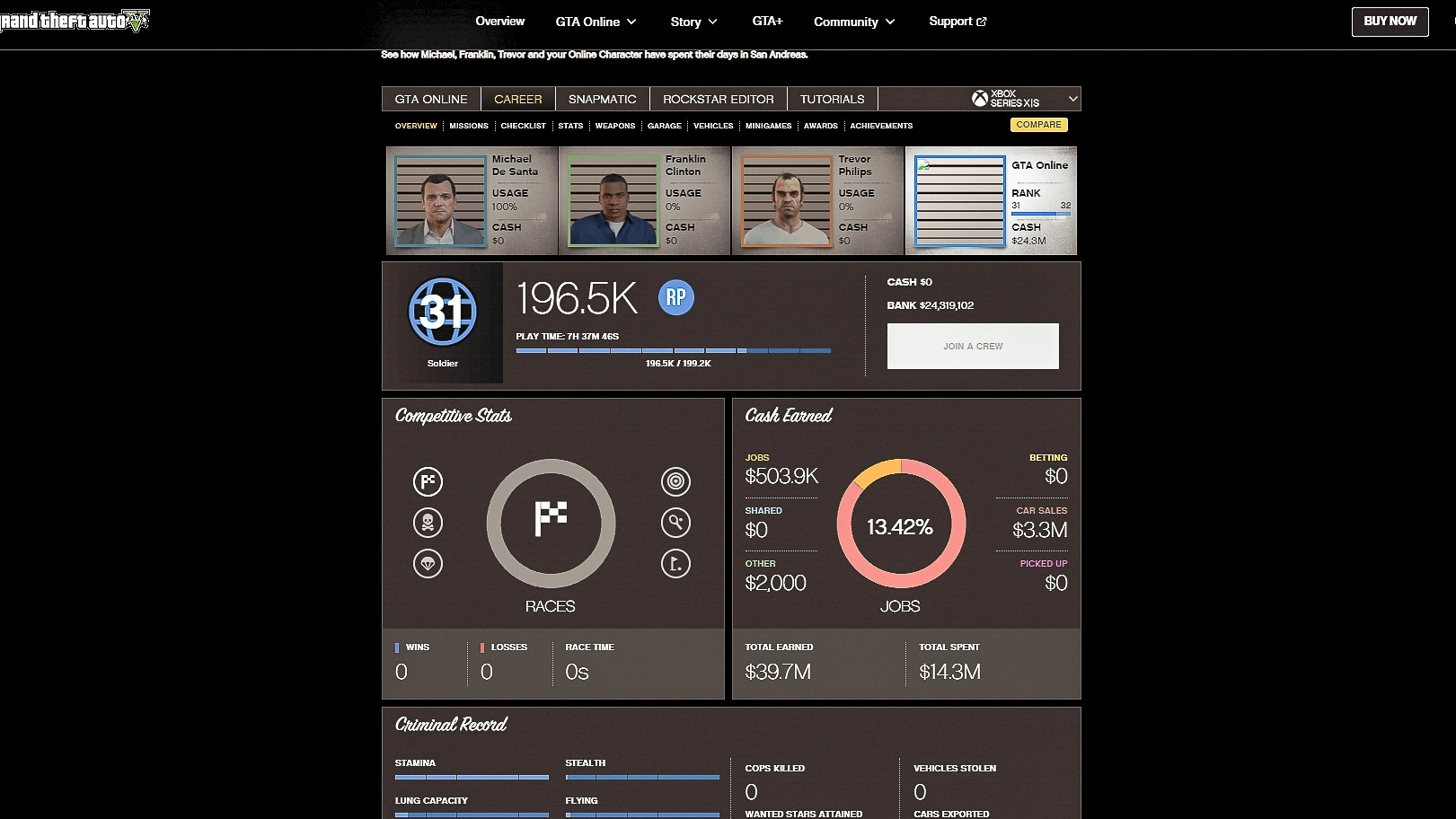The image size is (1456, 819).
Task: Click the STEALTH skill bar
Action: click(x=642, y=777)
